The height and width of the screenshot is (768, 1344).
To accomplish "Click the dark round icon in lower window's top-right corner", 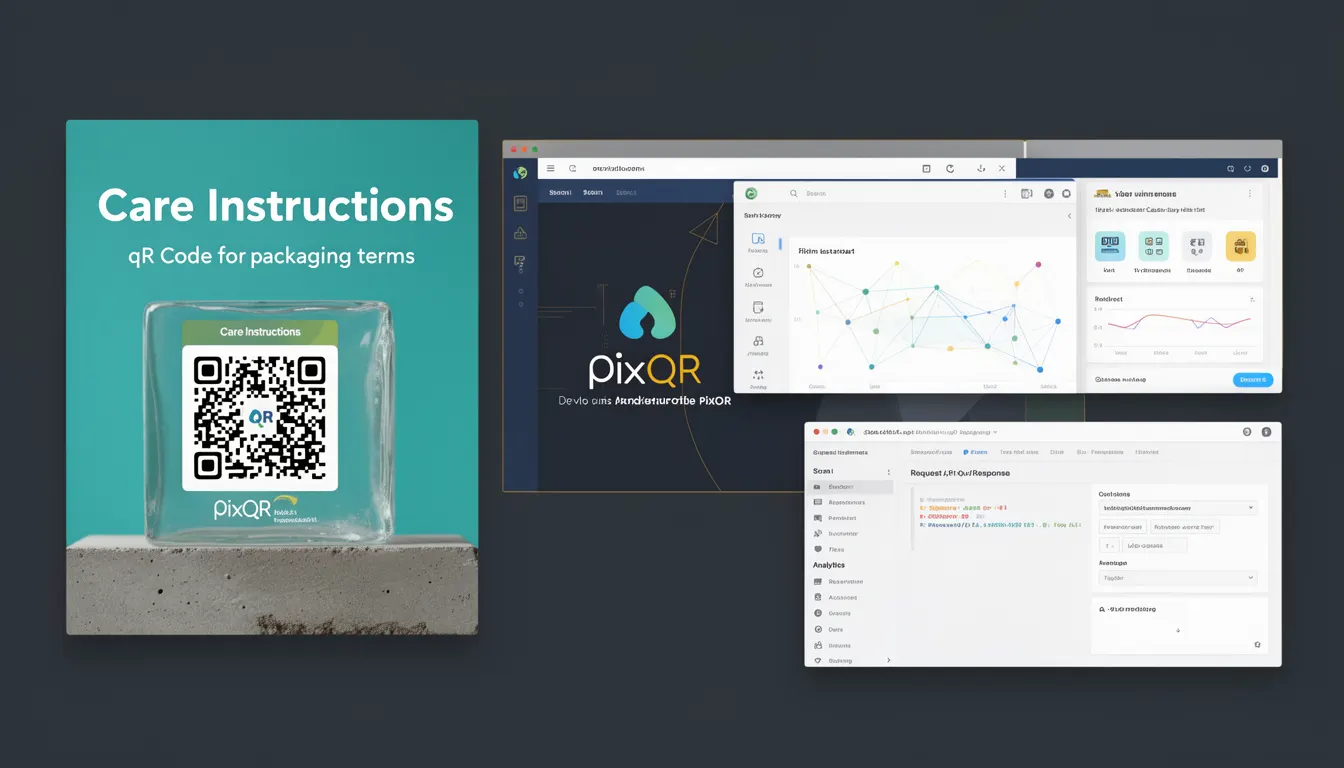I will click(x=1266, y=432).
